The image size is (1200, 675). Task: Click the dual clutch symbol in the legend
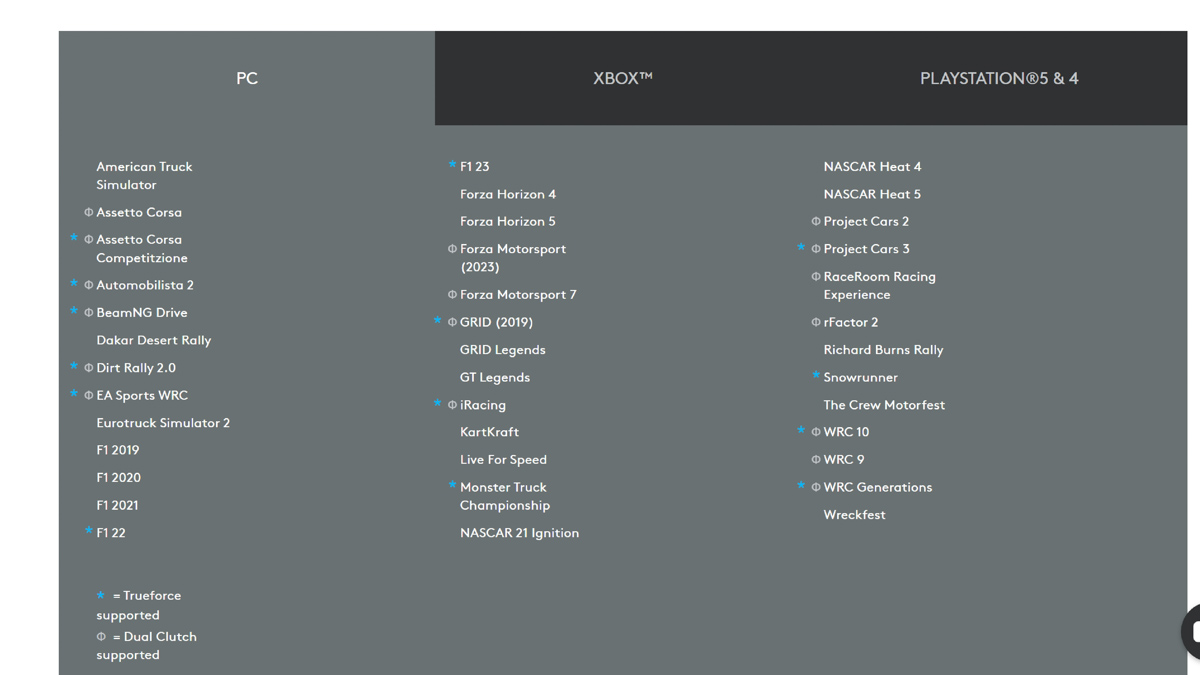coord(101,636)
